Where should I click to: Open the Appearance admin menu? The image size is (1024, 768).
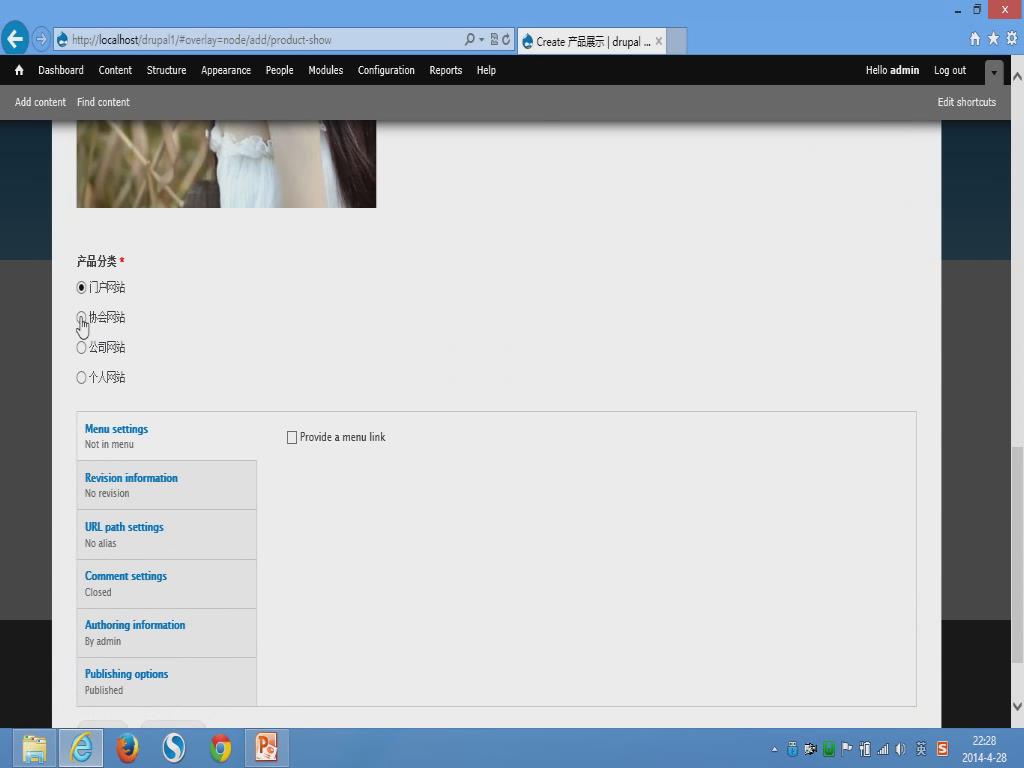226,70
